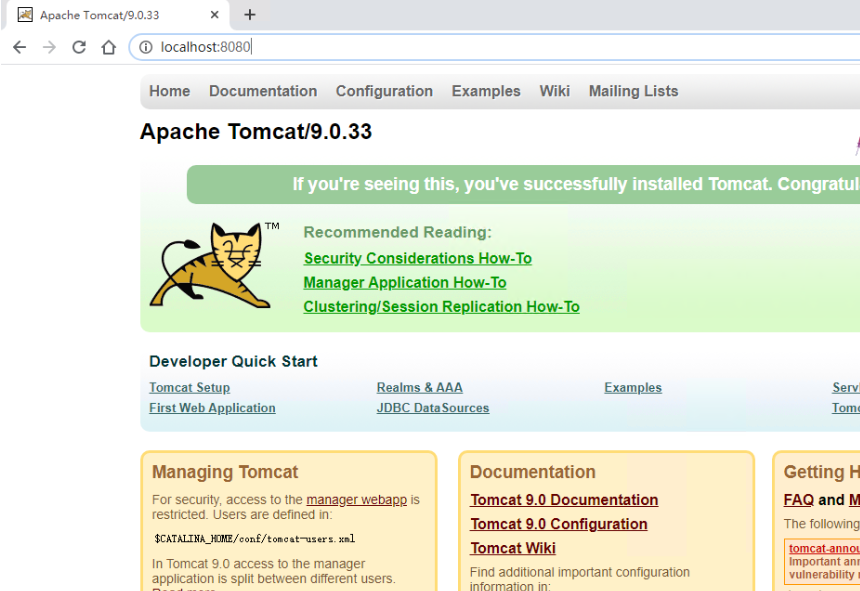Click the Tomcat favicon in the tab
This screenshot has height=591, width=860.
tap(25, 15)
